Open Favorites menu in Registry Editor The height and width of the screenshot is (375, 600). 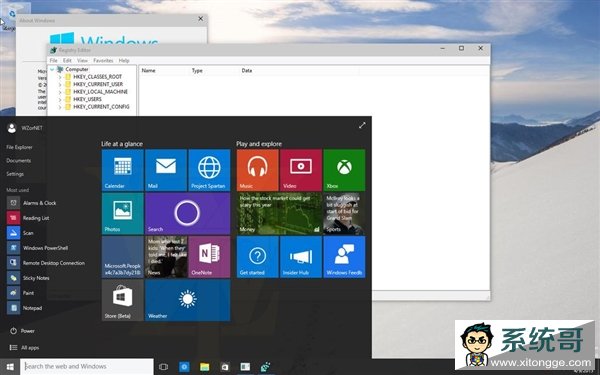pyautogui.click(x=103, y=60)
